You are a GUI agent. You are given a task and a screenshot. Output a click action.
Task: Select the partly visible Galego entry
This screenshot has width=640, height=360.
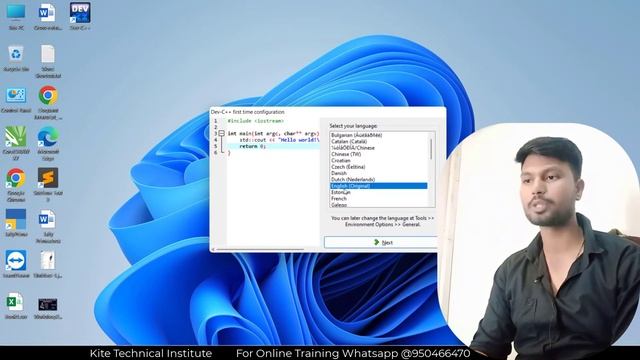click(x=378, y=204)
